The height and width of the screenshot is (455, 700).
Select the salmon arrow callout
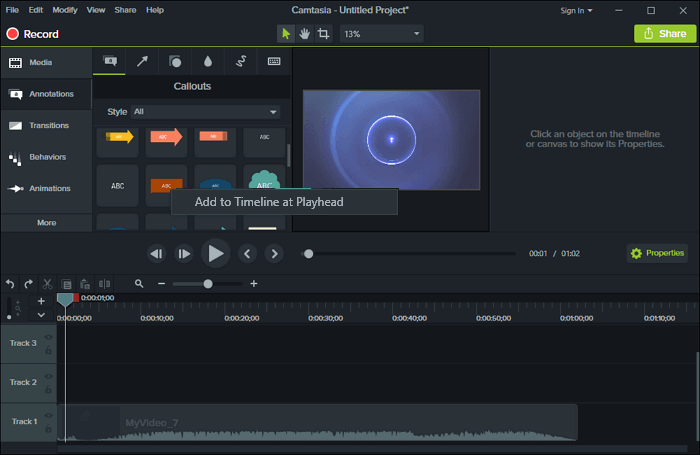(x=167, y=142)
